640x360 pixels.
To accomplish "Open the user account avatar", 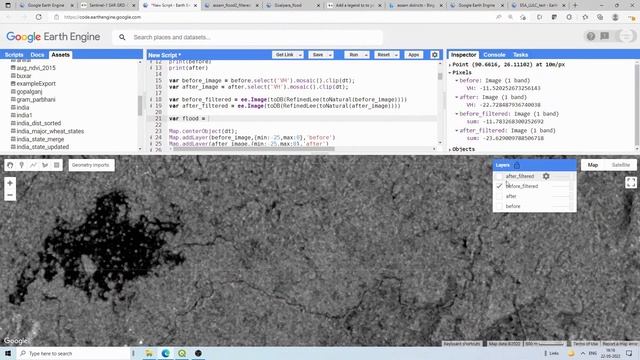I will pyautogui.click(x=626, y=36).
